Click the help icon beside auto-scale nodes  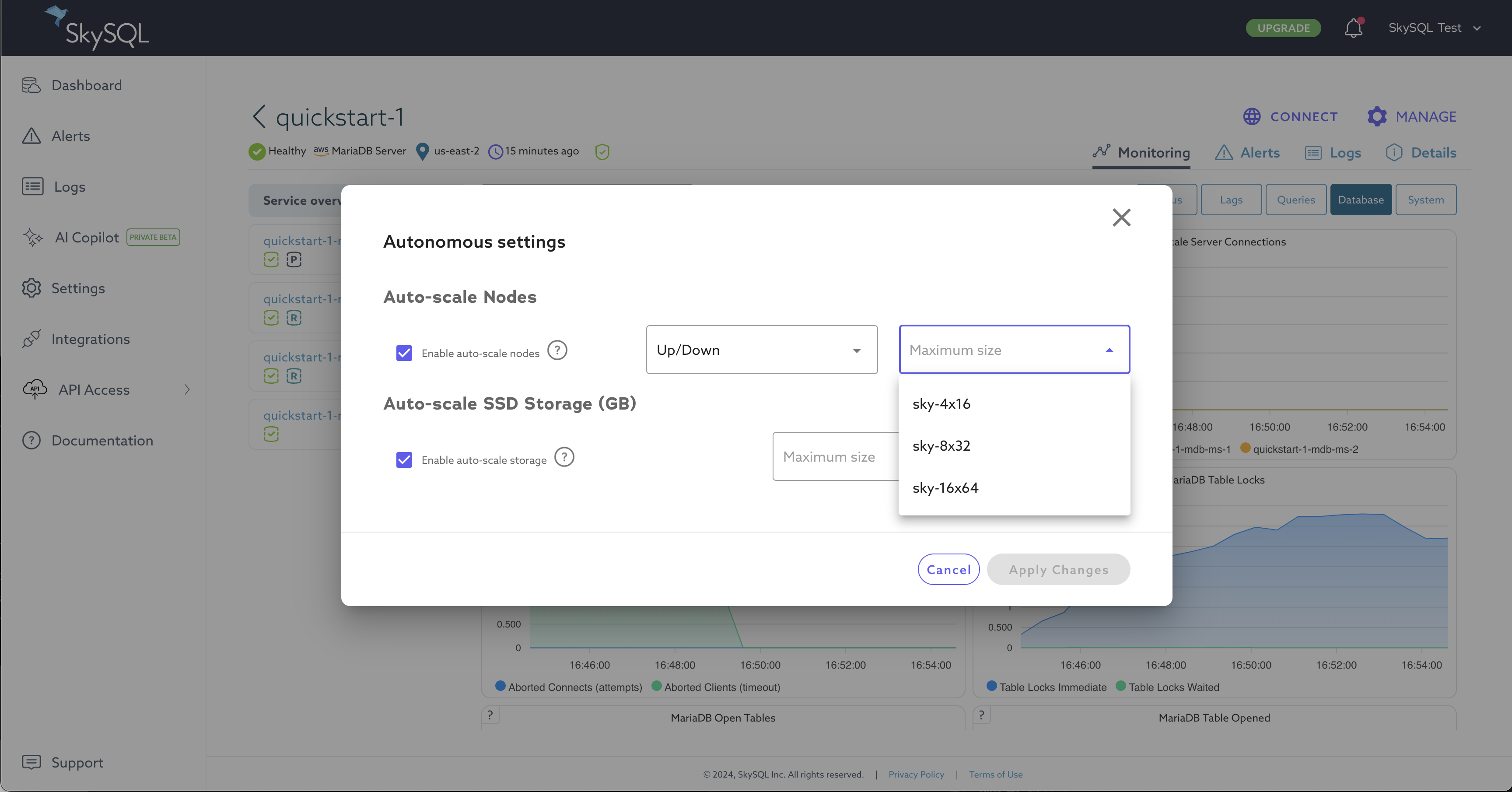click(x=557, y=350)
